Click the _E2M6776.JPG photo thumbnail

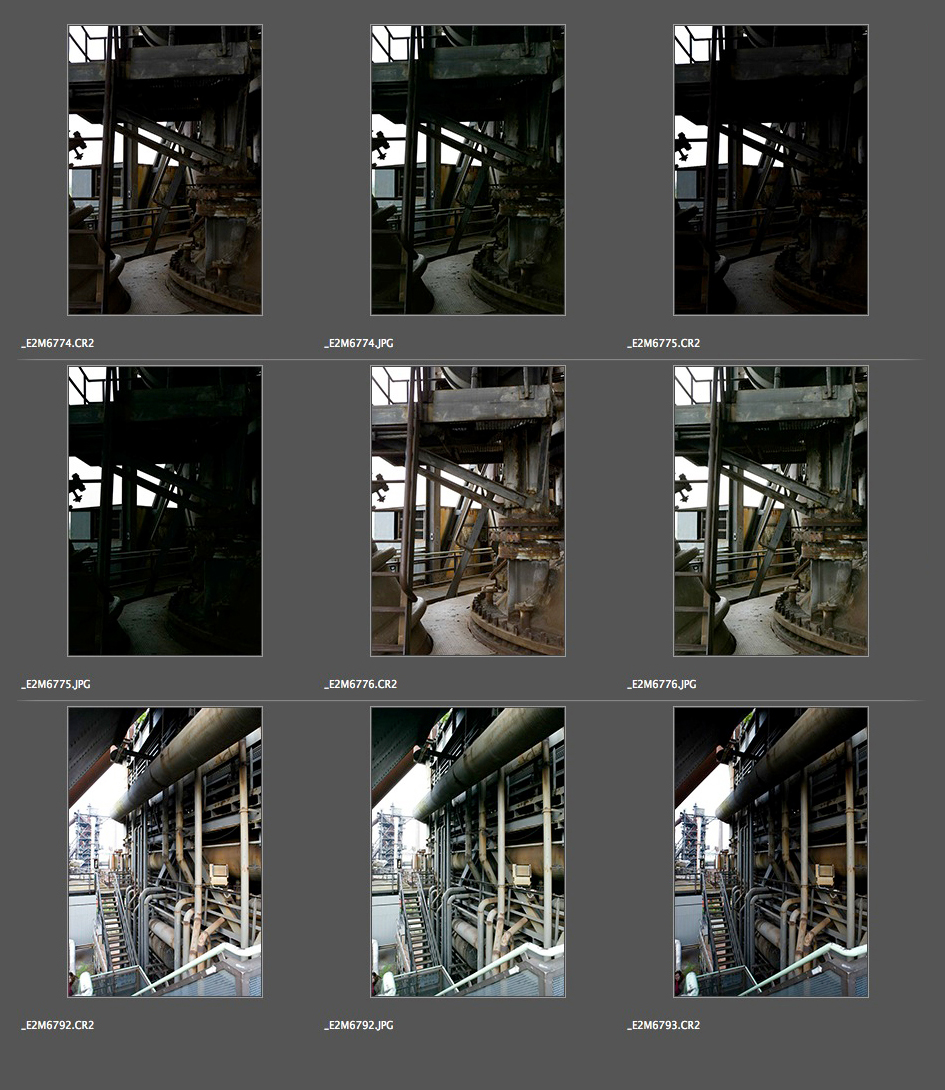(771, 511)
